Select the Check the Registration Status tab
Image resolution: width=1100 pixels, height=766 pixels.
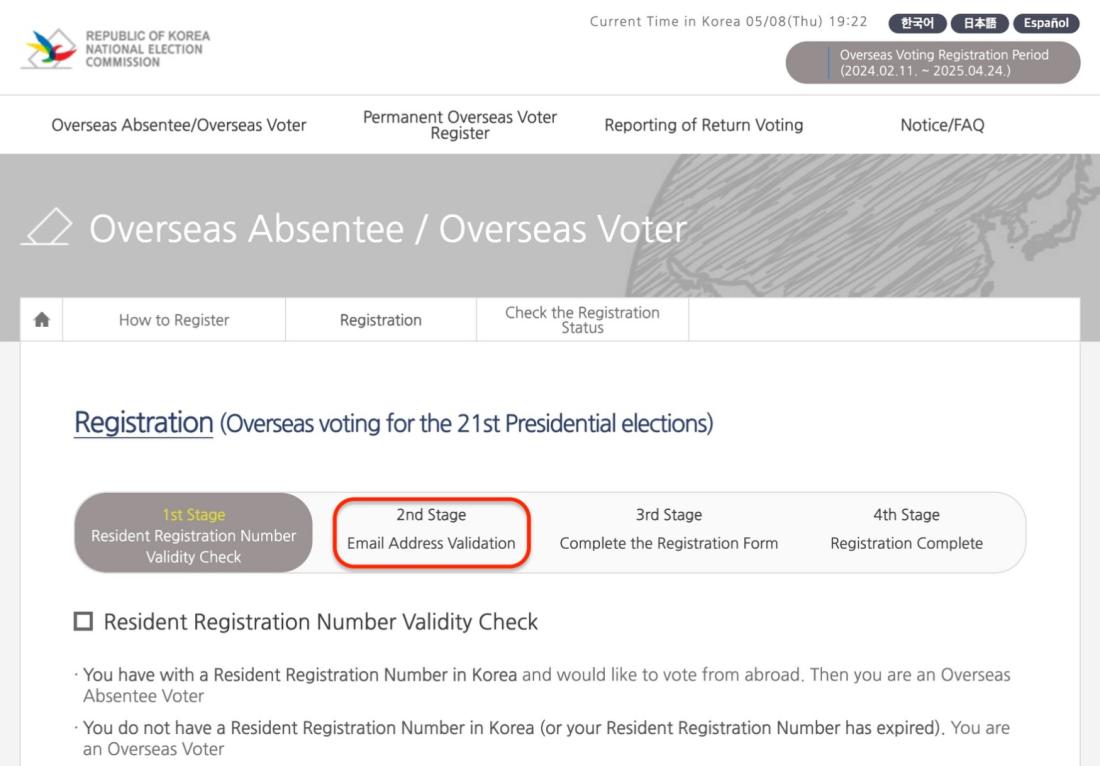point(582,320)
